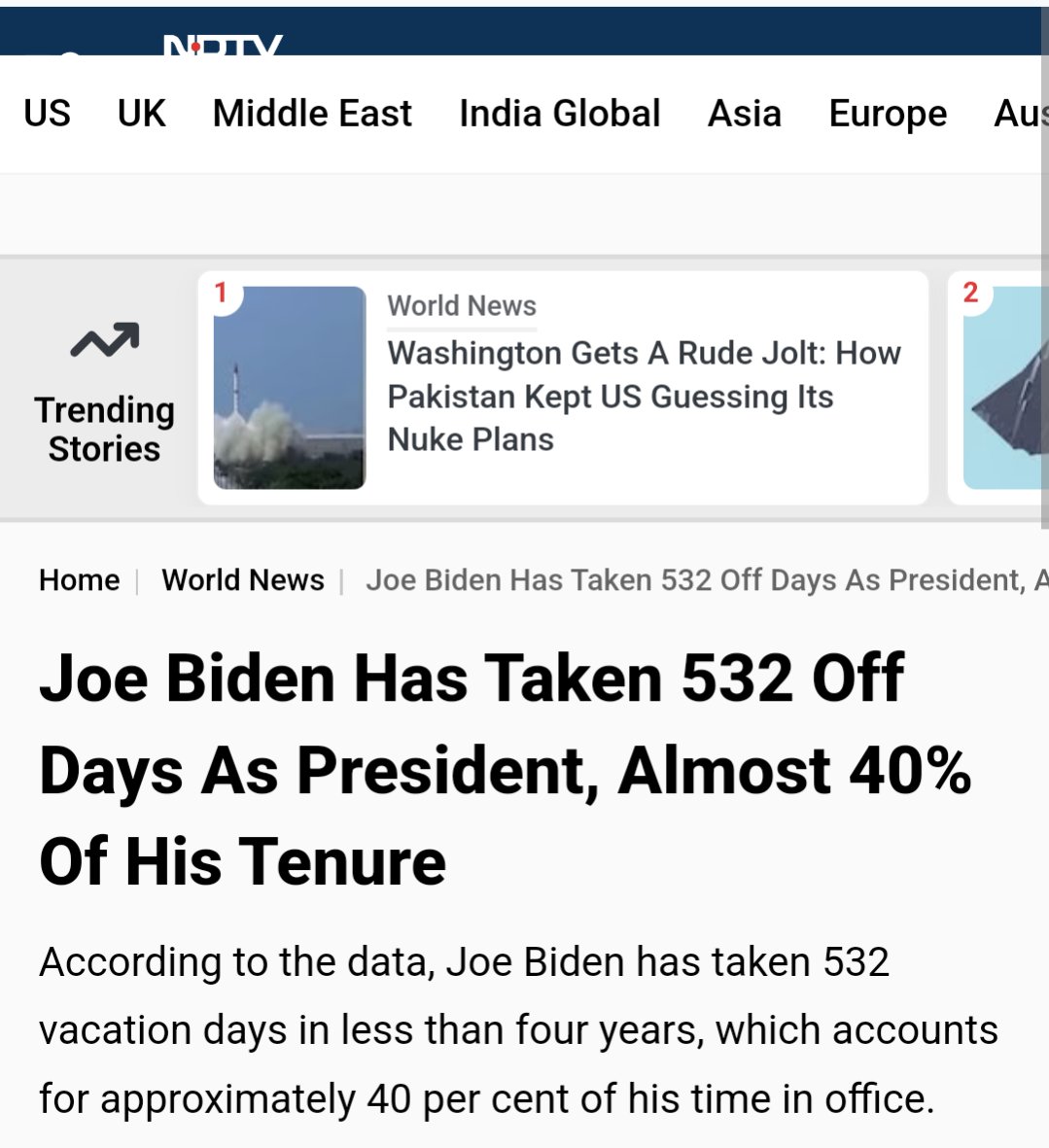Viewport: 1049px width, 1148px height.
Task: Open the Asia news tab
Action: 745,114
